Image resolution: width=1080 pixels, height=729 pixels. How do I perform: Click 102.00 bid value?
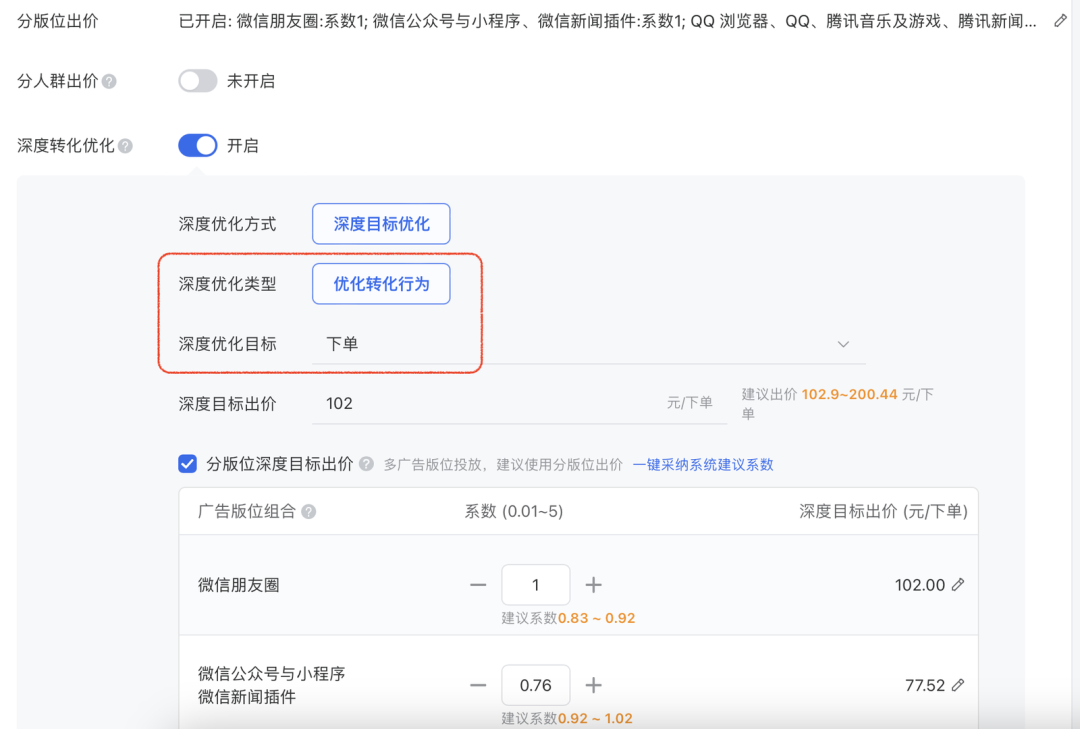(x=920, y=585)
